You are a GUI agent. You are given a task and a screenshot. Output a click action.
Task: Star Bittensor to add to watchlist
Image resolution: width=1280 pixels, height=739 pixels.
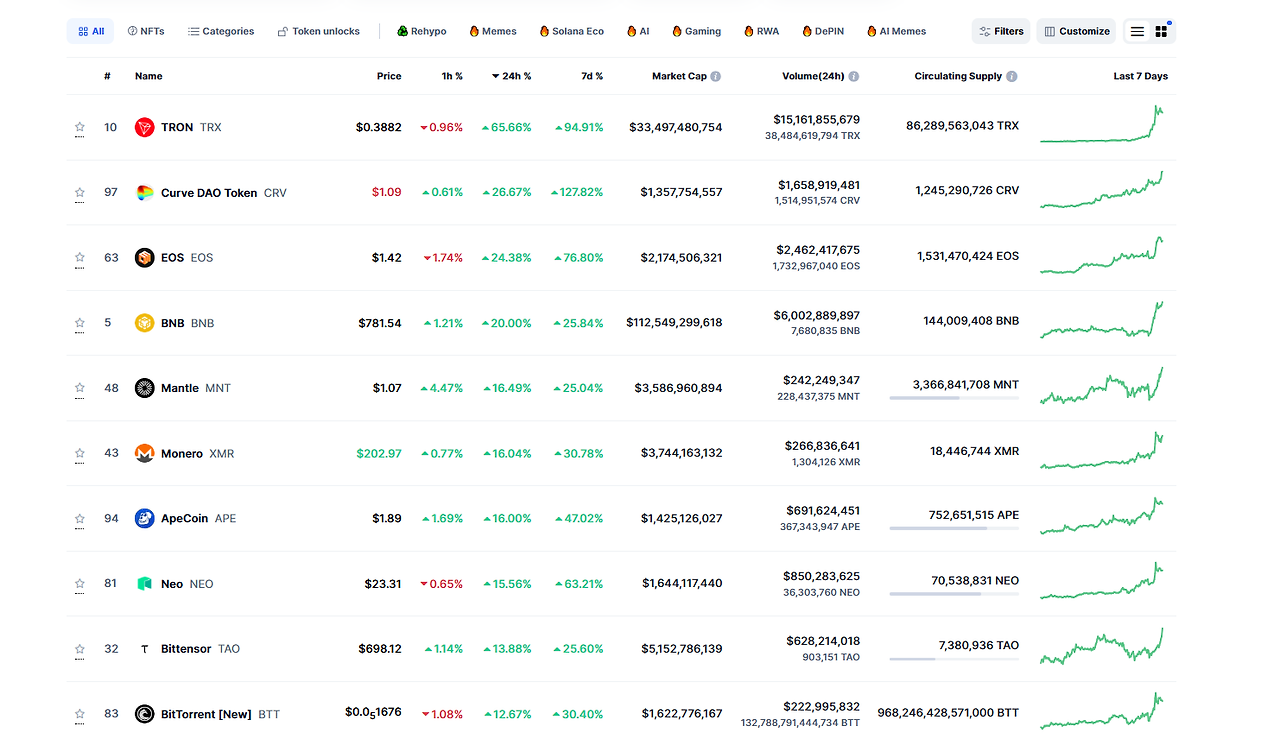click(x=80, y=649)
